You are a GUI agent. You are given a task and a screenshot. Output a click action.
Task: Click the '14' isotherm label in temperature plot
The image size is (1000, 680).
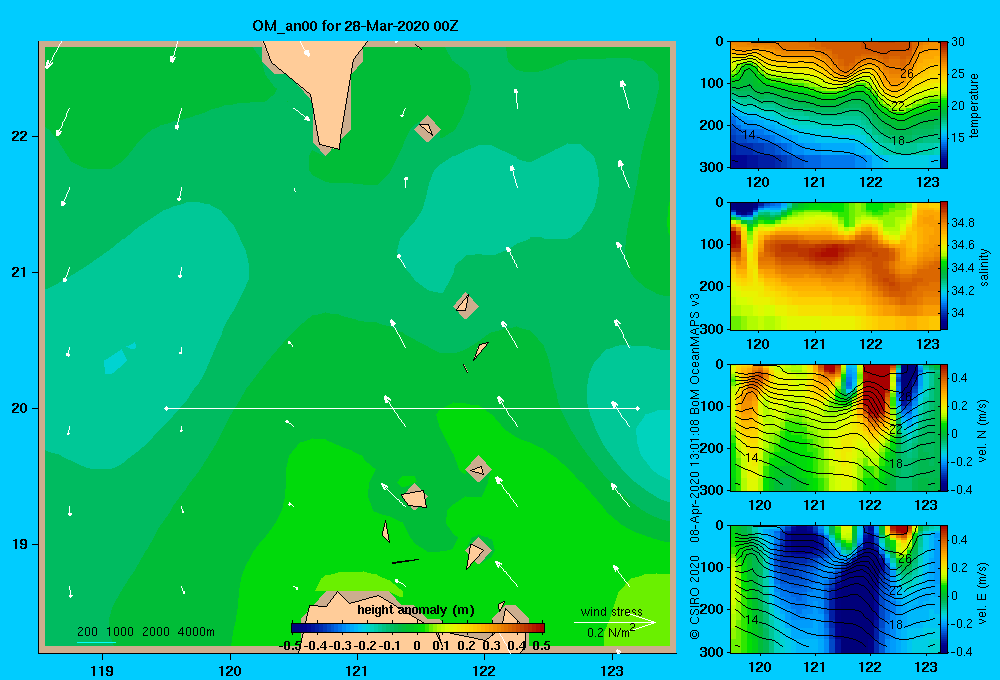point(749,135)
